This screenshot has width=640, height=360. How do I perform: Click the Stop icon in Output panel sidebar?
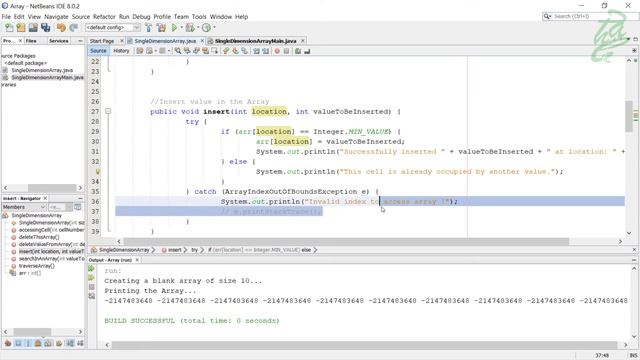[91, 287]
